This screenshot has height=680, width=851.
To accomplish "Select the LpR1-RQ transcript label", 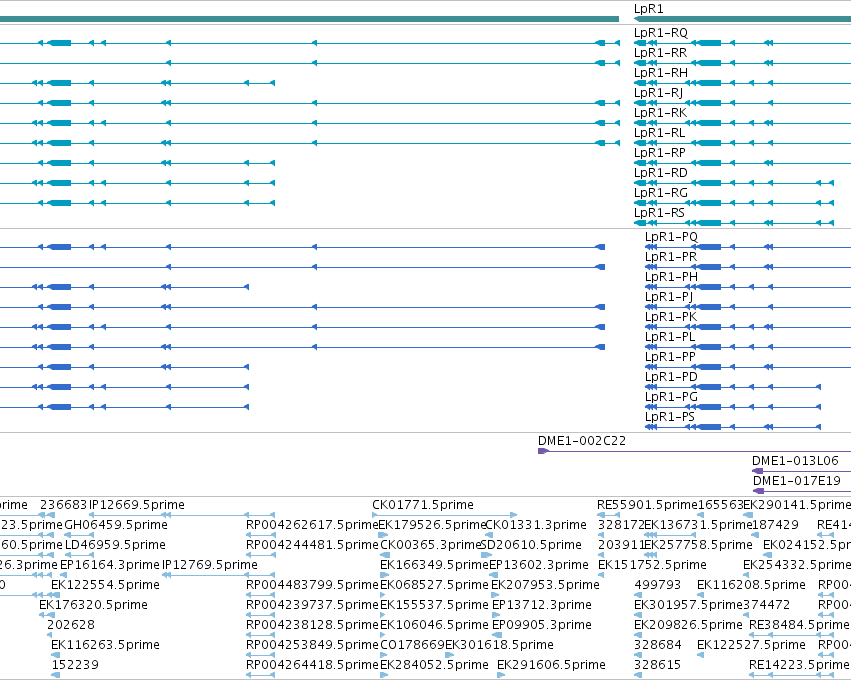I will point(661,33).
